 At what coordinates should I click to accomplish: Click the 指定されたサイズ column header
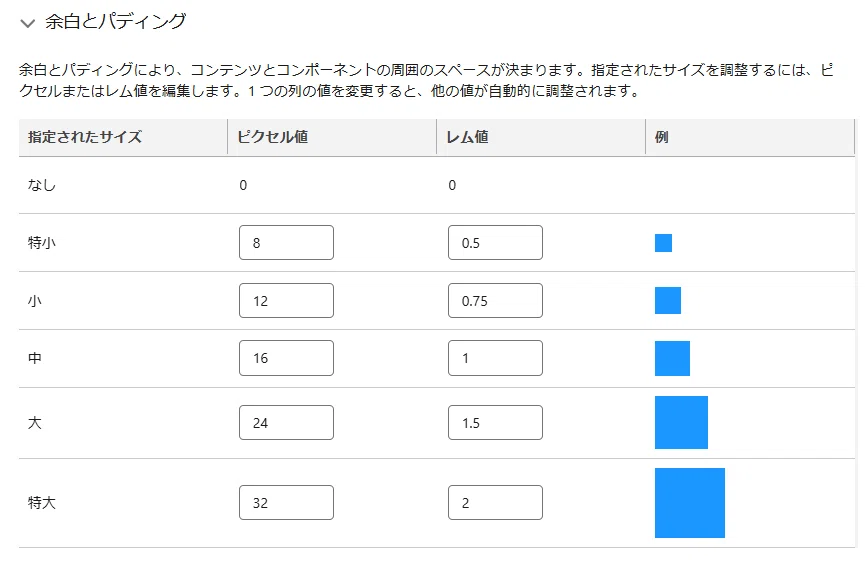85,137
